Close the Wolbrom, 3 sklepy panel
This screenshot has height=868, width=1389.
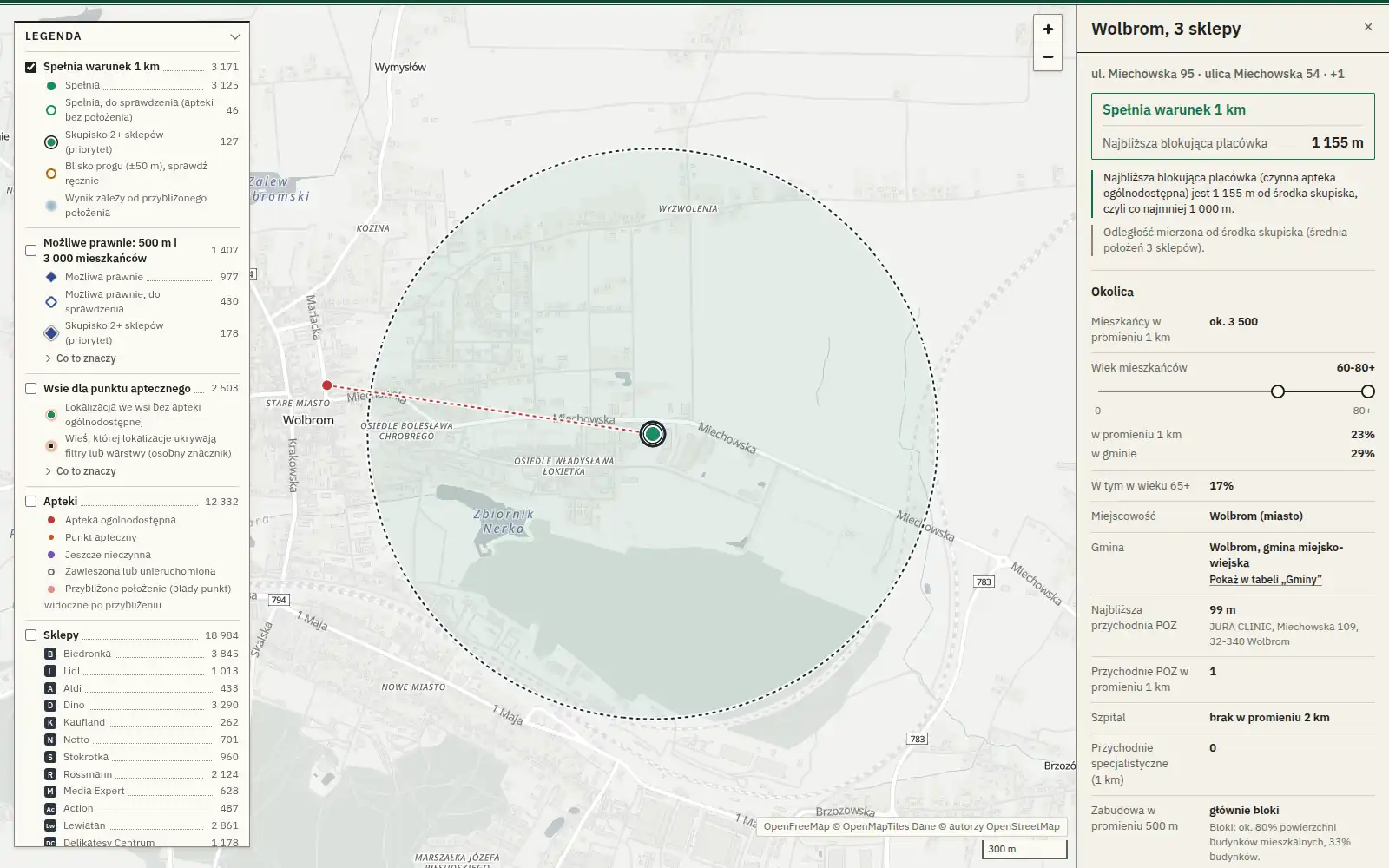(x=1368, y=27)
